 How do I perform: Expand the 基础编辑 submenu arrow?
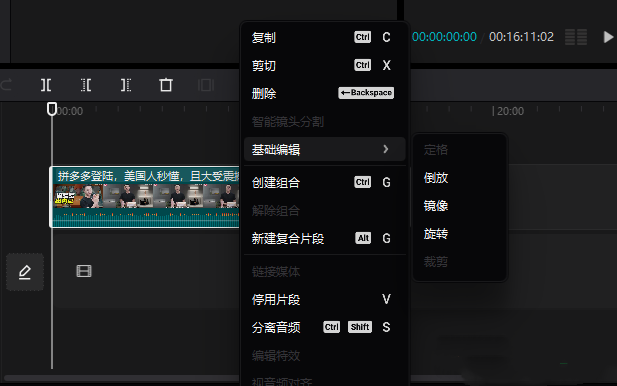point(386,149)
